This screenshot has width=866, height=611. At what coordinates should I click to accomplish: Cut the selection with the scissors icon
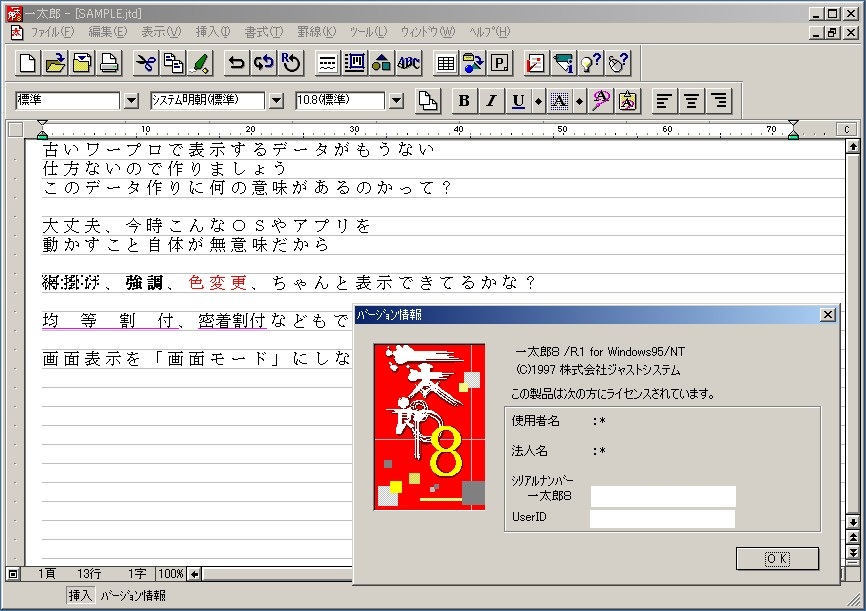(146, 64)
